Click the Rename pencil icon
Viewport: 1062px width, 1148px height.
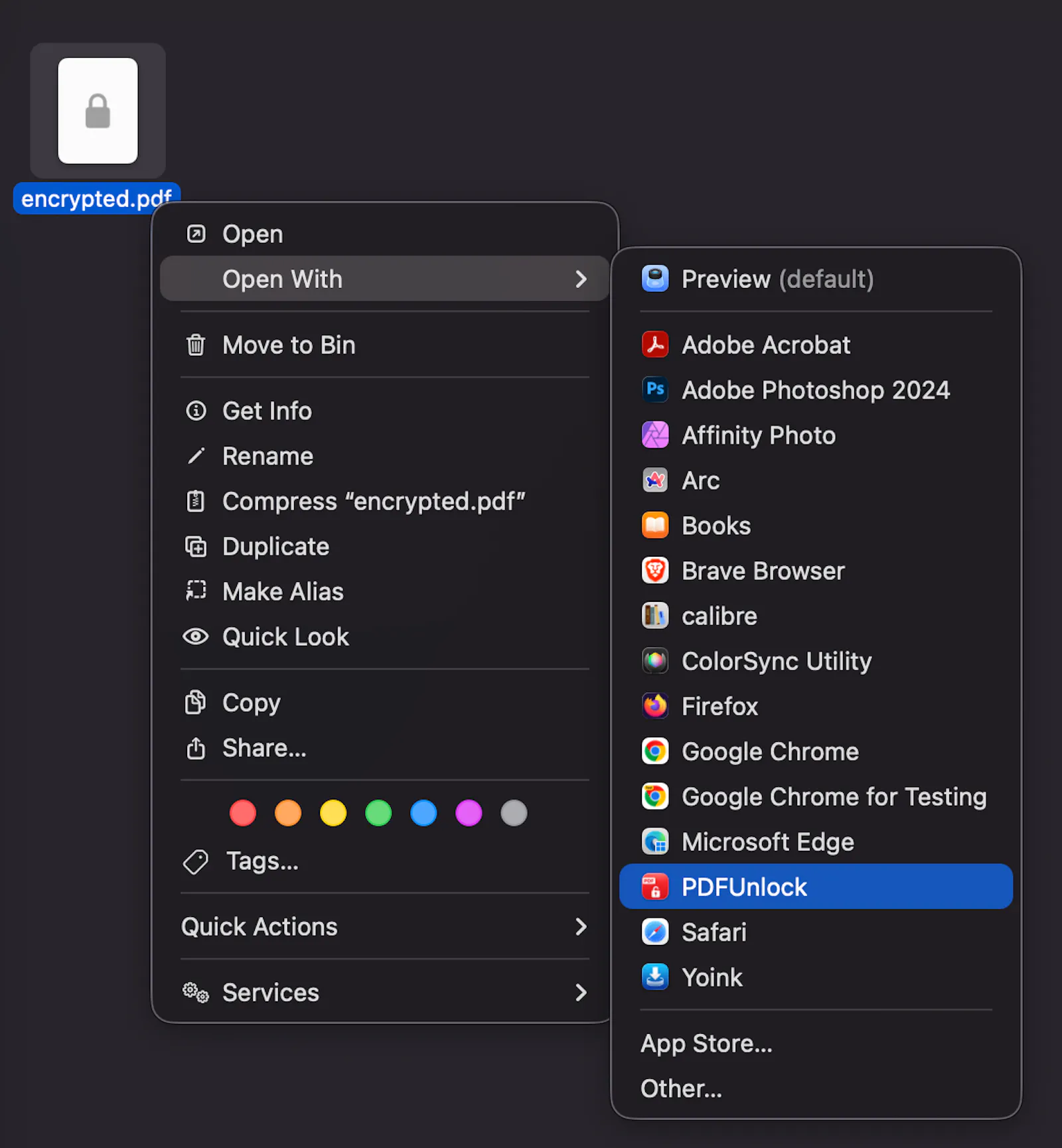[x=196, y=455]
